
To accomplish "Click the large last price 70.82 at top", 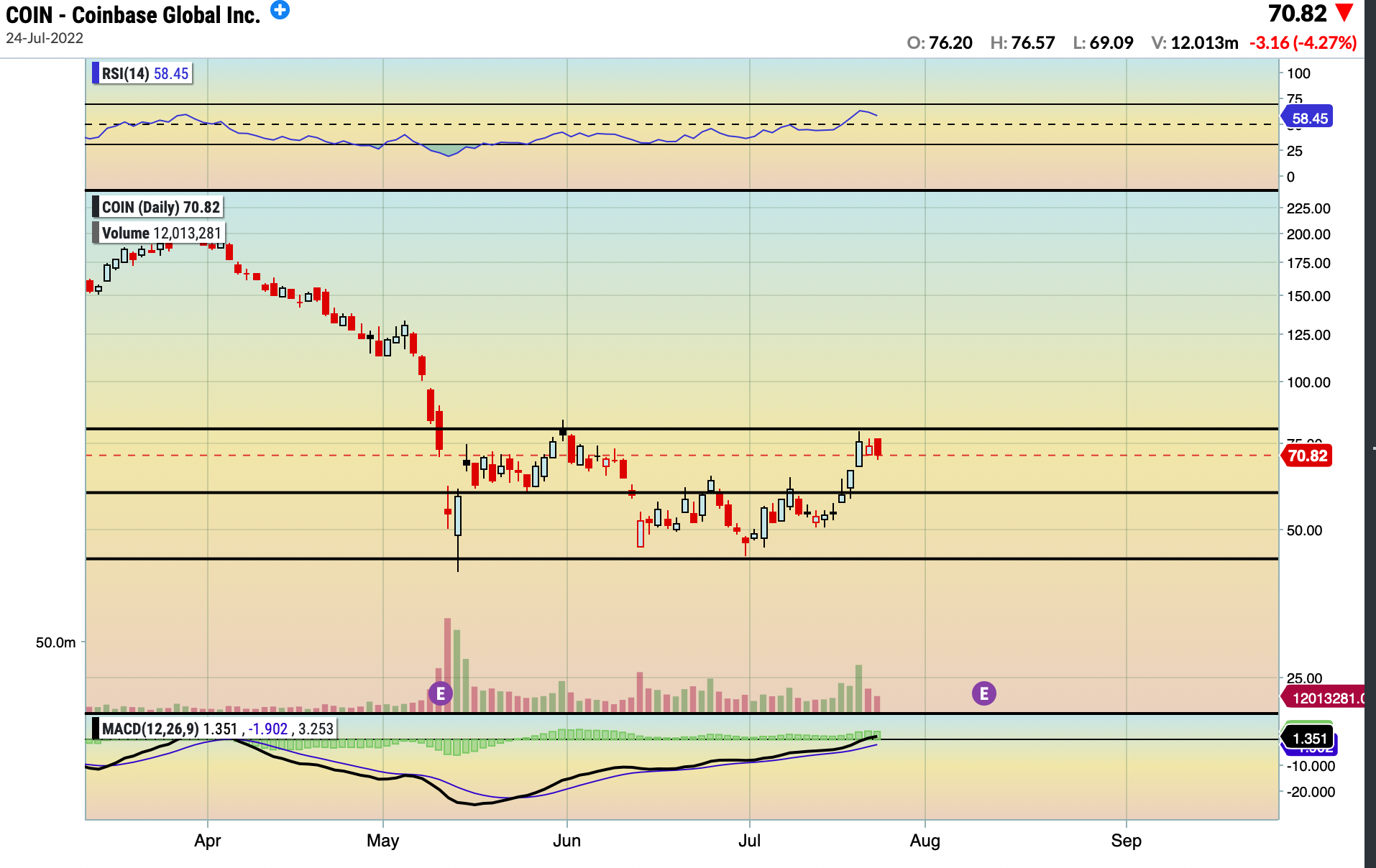I will (1297, 14).
